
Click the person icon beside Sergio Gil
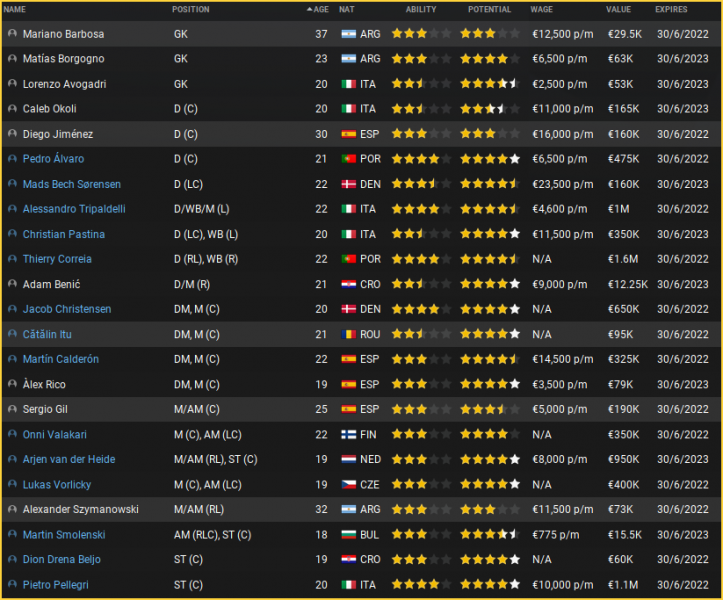coord(12,409)
